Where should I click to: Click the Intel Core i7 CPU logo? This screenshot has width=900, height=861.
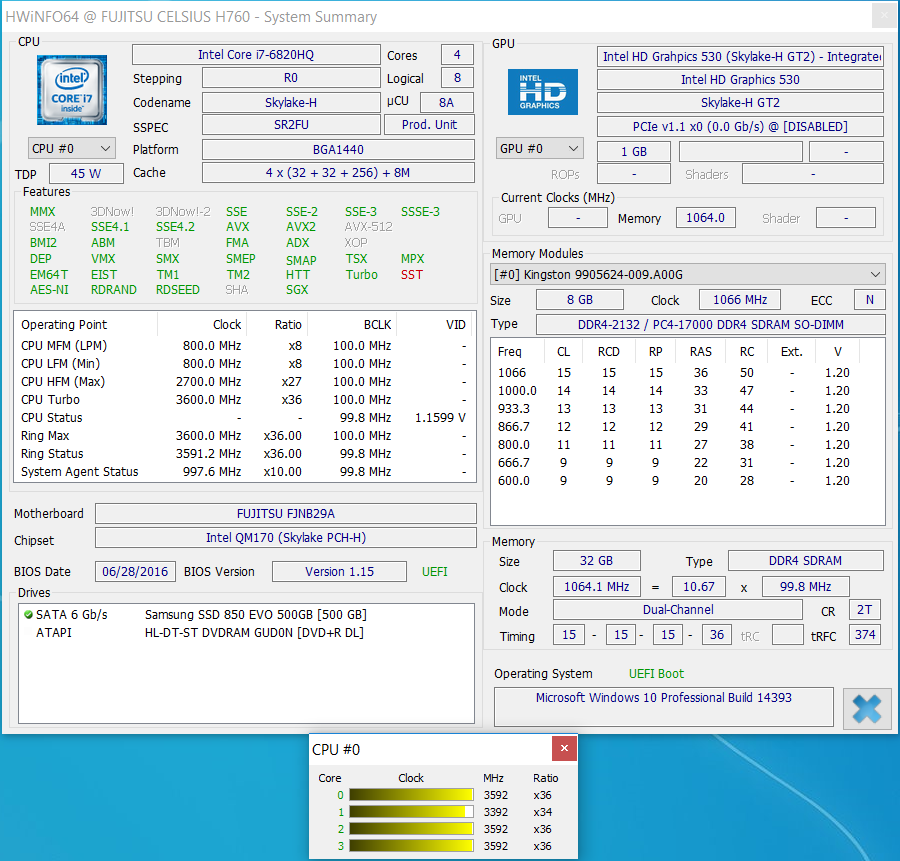72,90
